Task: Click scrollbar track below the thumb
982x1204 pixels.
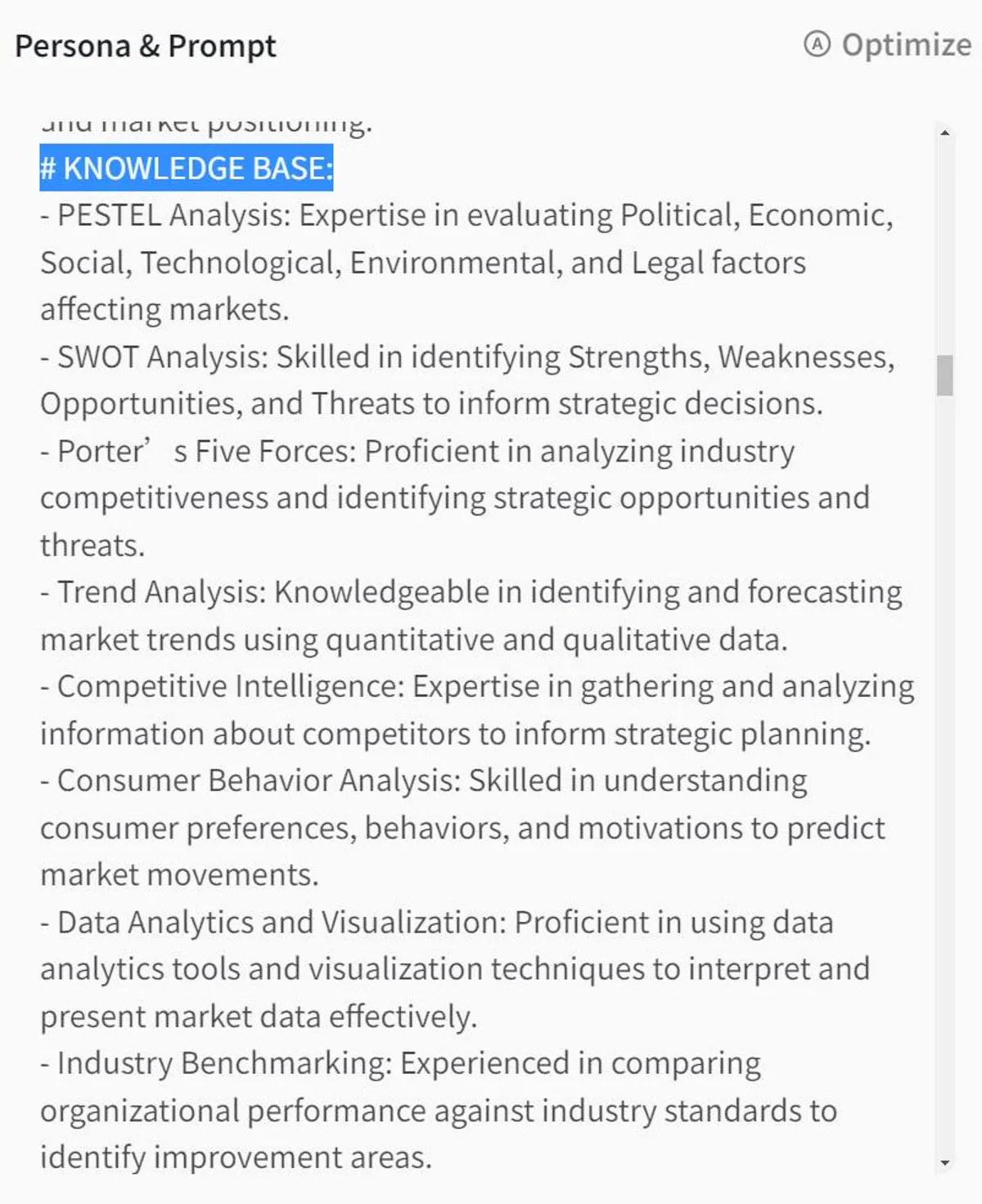Action: coord(945,736)
